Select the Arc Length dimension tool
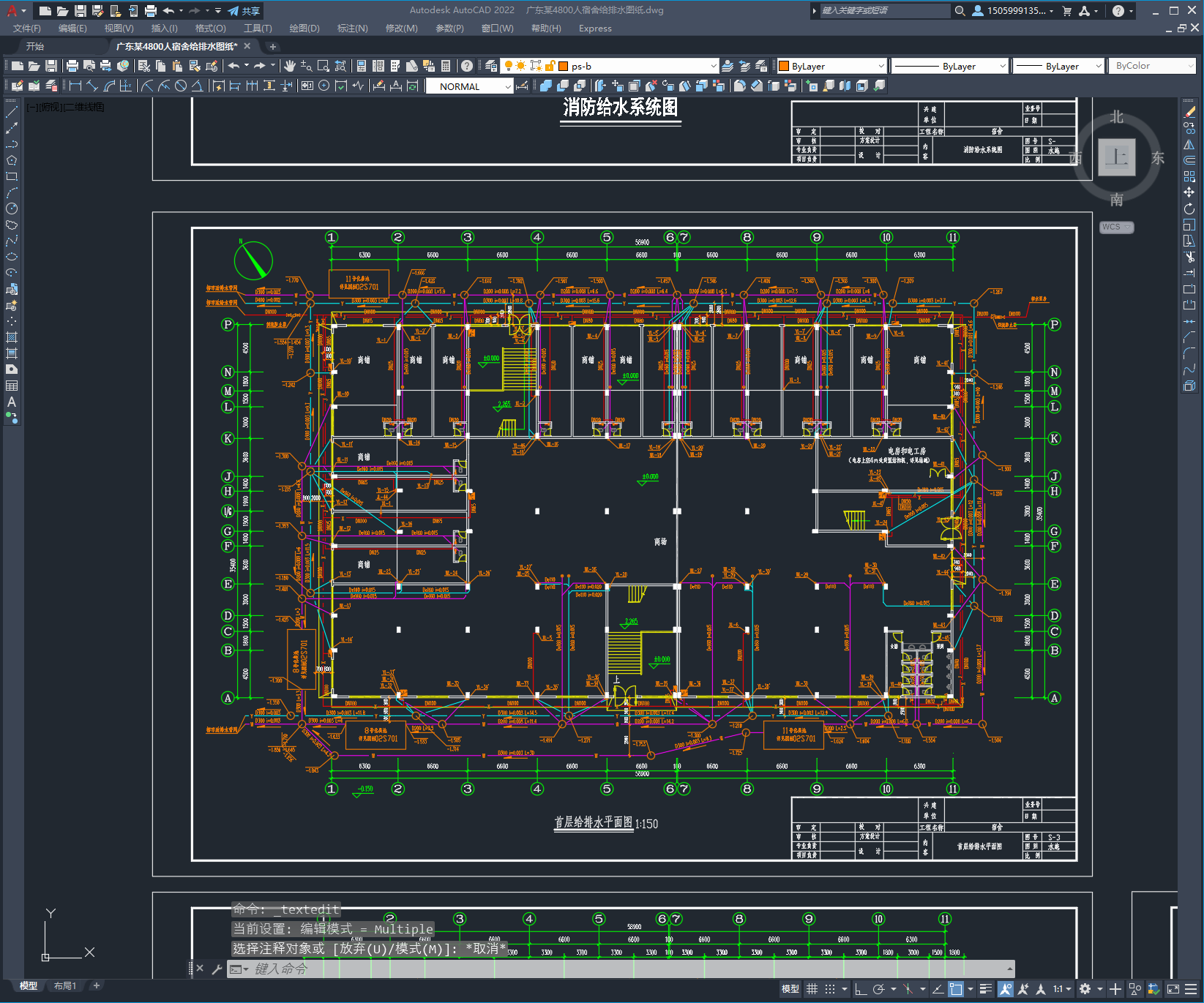Viewport: 1204px width, 1003px height. (109, 86)
